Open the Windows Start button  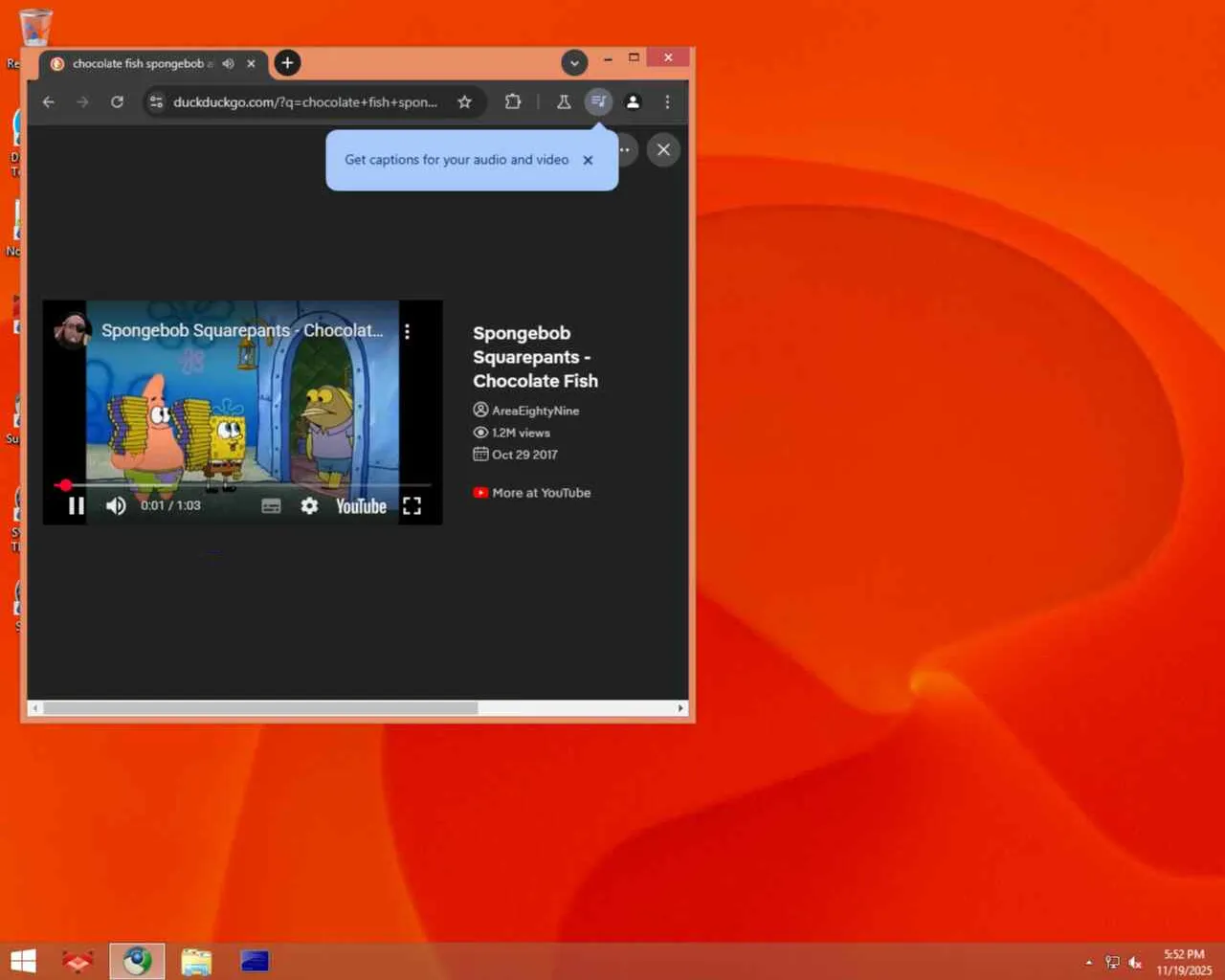[x=23, y=961]
